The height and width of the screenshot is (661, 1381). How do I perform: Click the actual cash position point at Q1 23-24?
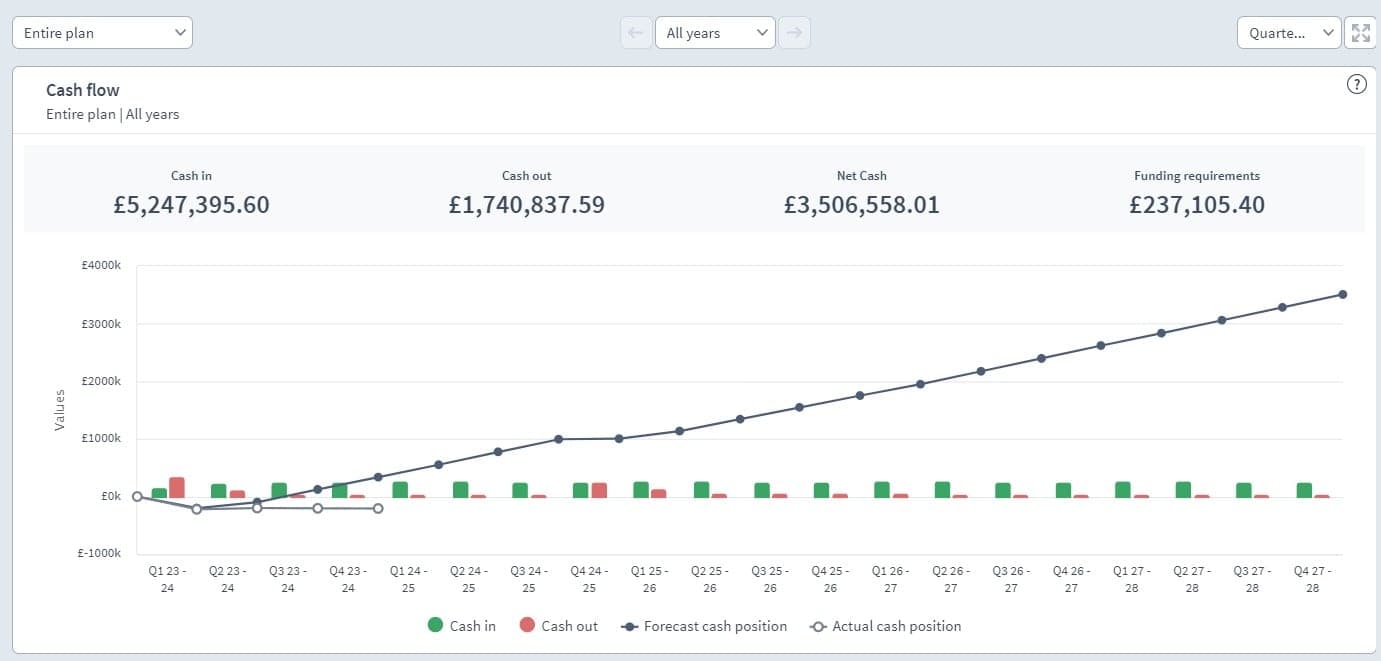click(x=197, y=509)
